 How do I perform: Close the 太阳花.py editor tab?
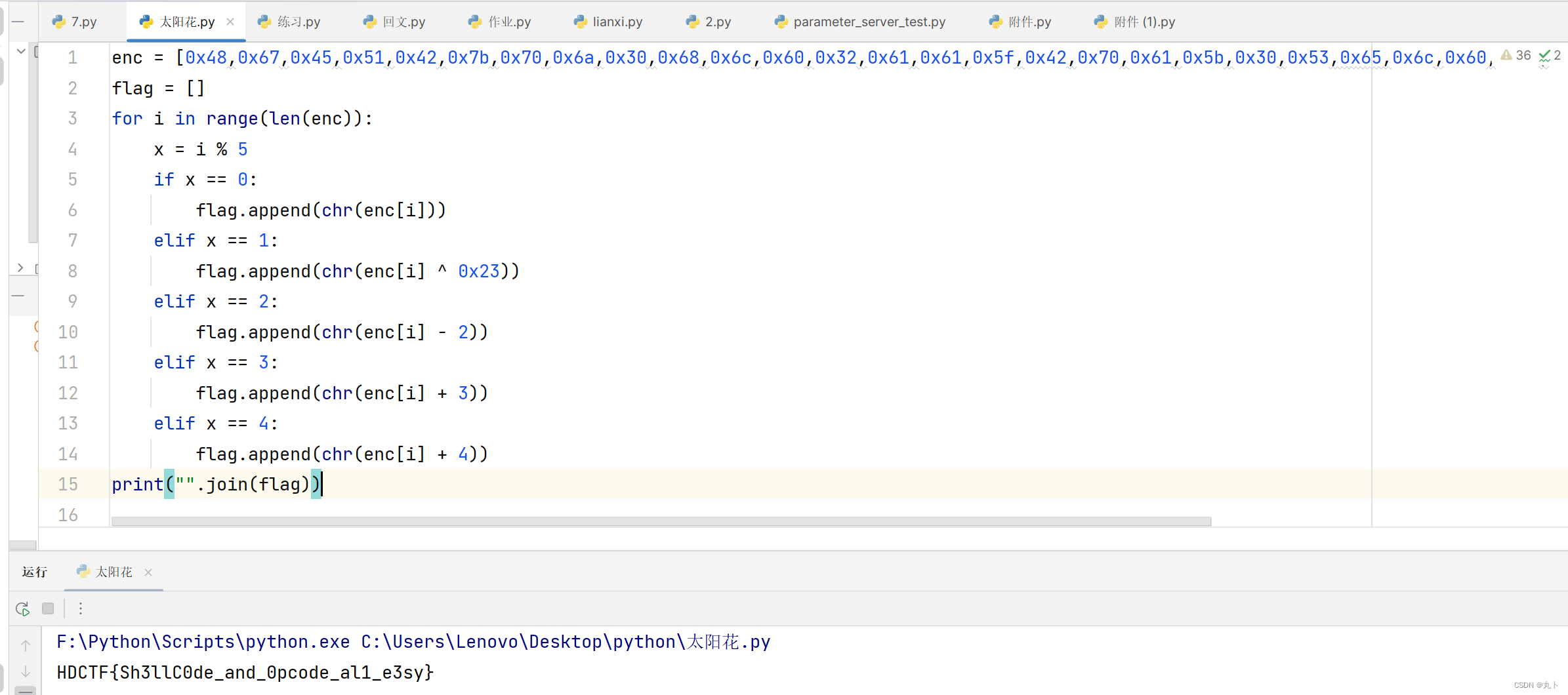(x=230, y=22)
